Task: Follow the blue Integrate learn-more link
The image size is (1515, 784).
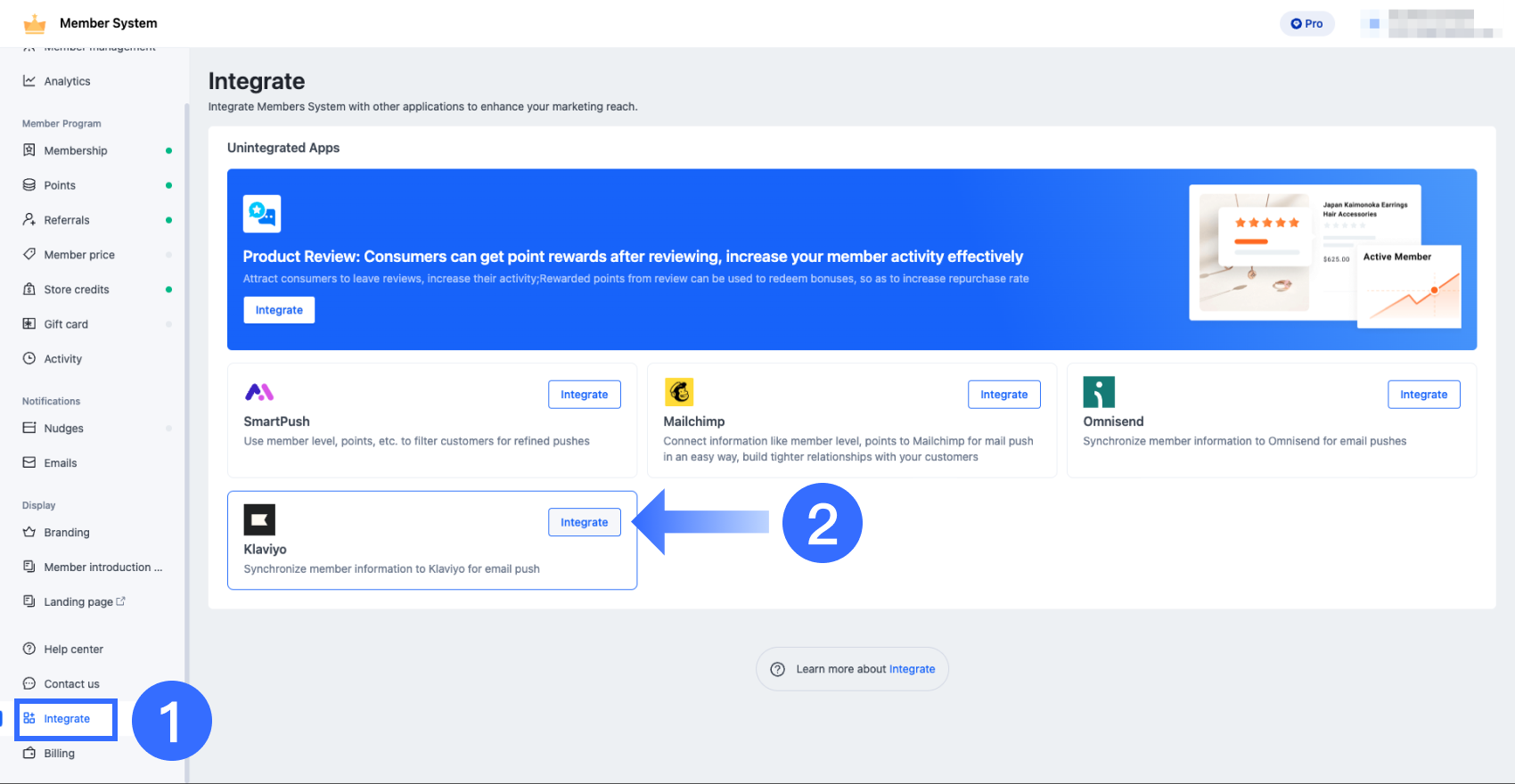Action: [x=913, y=669]
